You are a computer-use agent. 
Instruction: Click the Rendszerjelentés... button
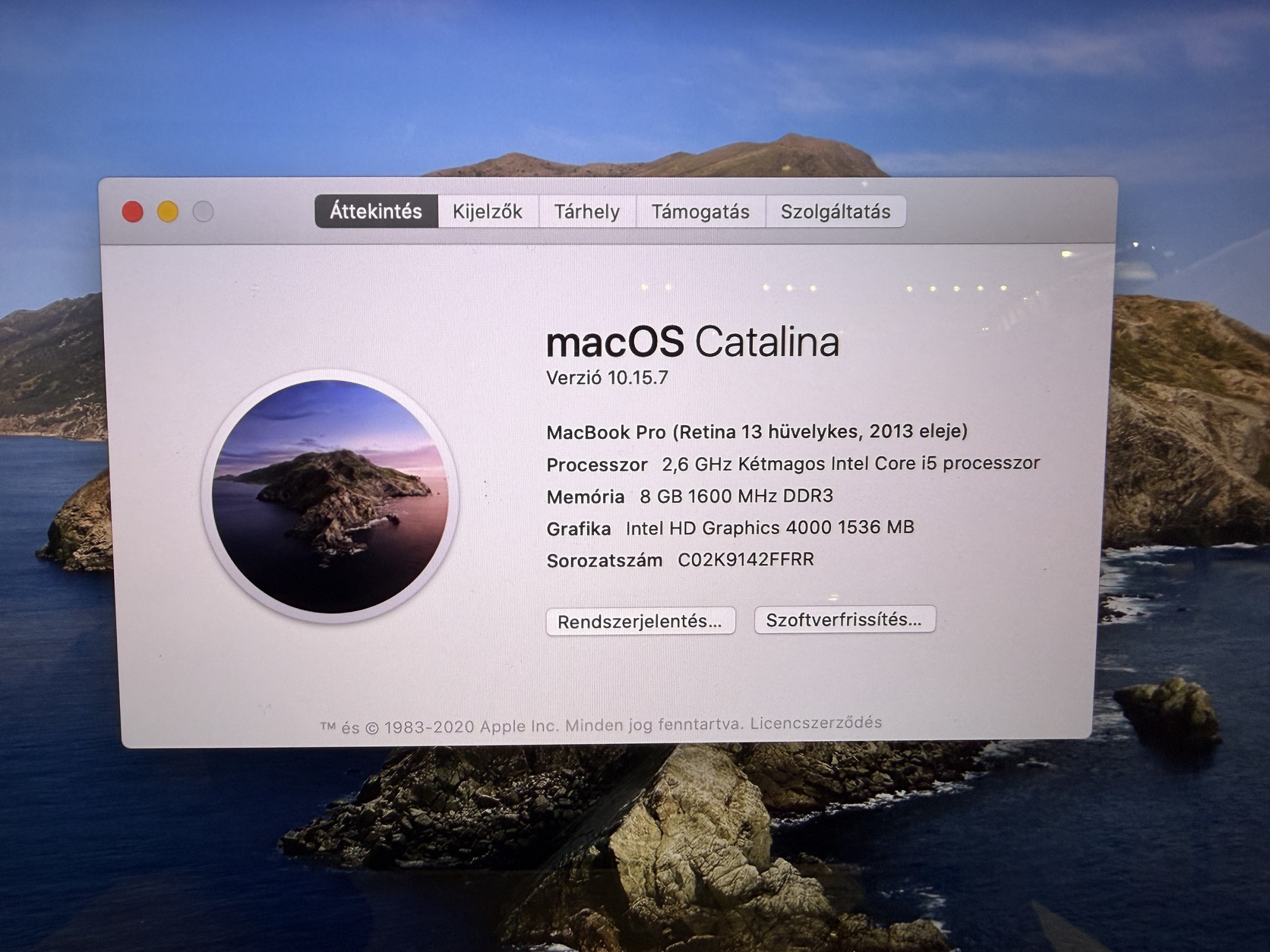tap(640, 621)
